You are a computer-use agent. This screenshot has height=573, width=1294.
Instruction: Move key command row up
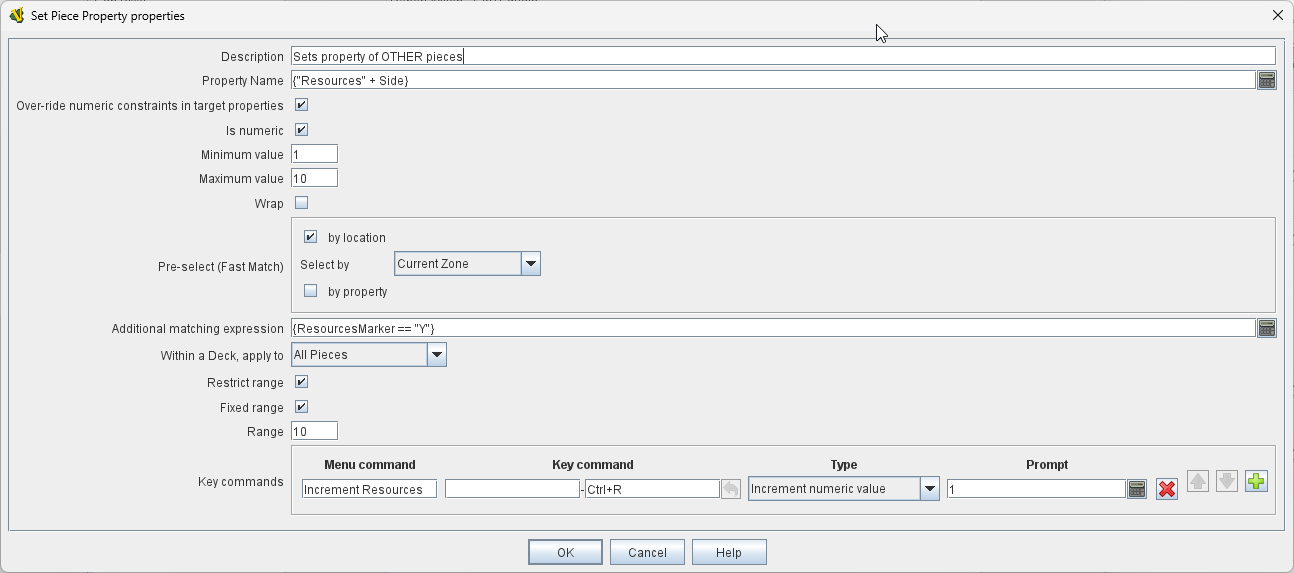(1197, 482)
